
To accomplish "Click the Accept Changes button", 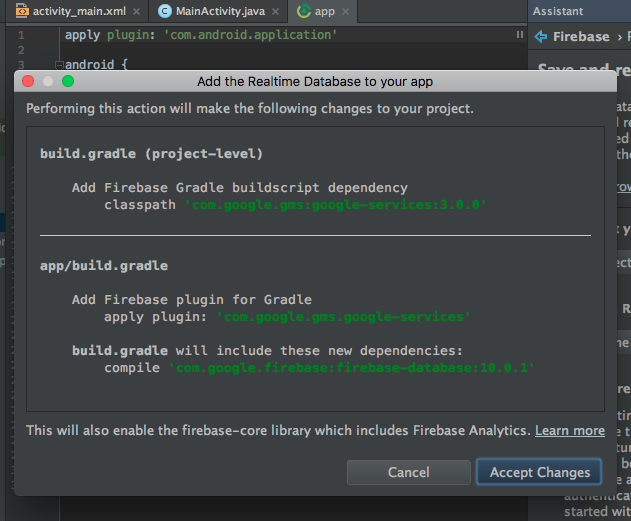I will pos(539,472).
